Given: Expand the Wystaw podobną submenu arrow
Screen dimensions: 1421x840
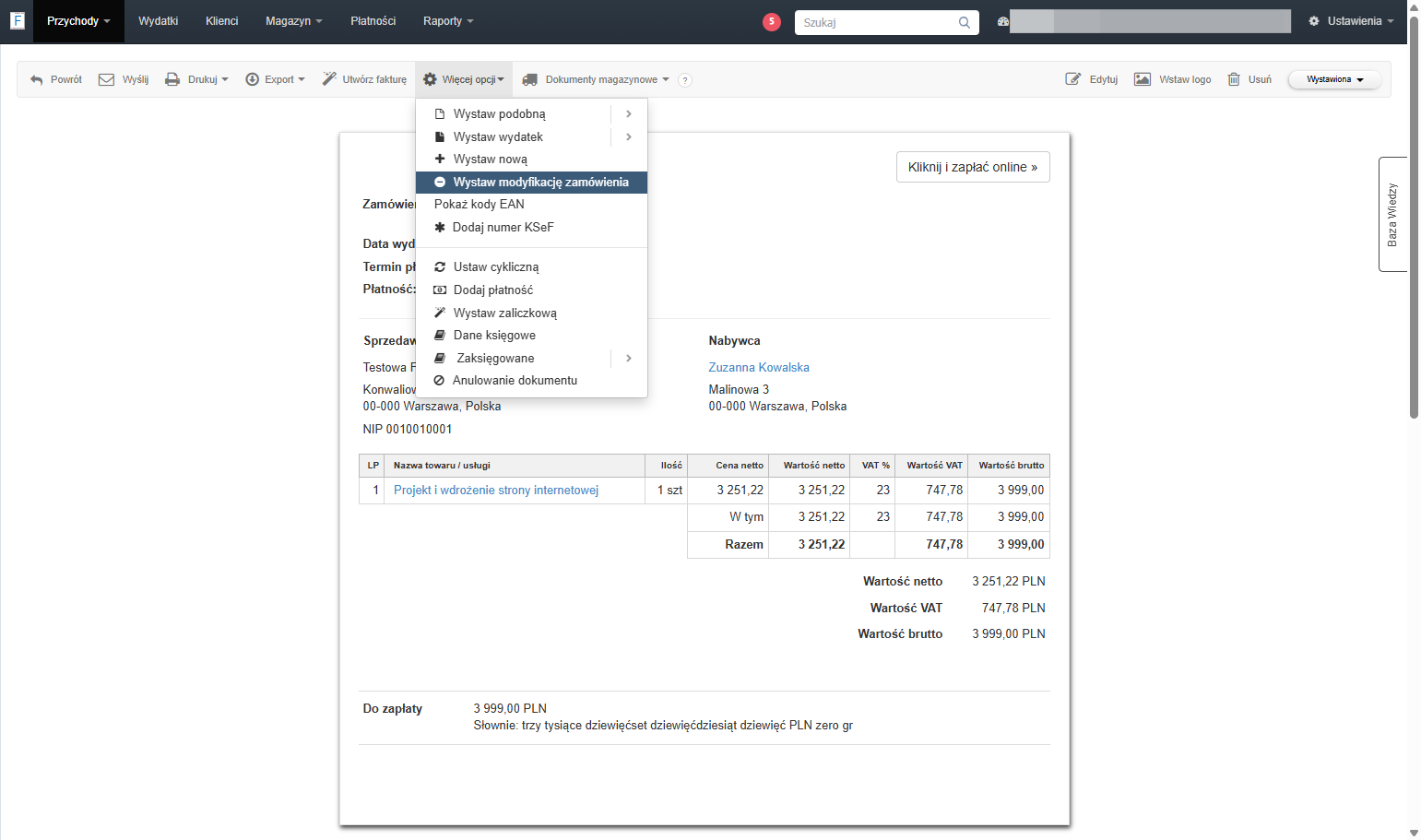Looking at the screenshot, I should tap(629, 113).
